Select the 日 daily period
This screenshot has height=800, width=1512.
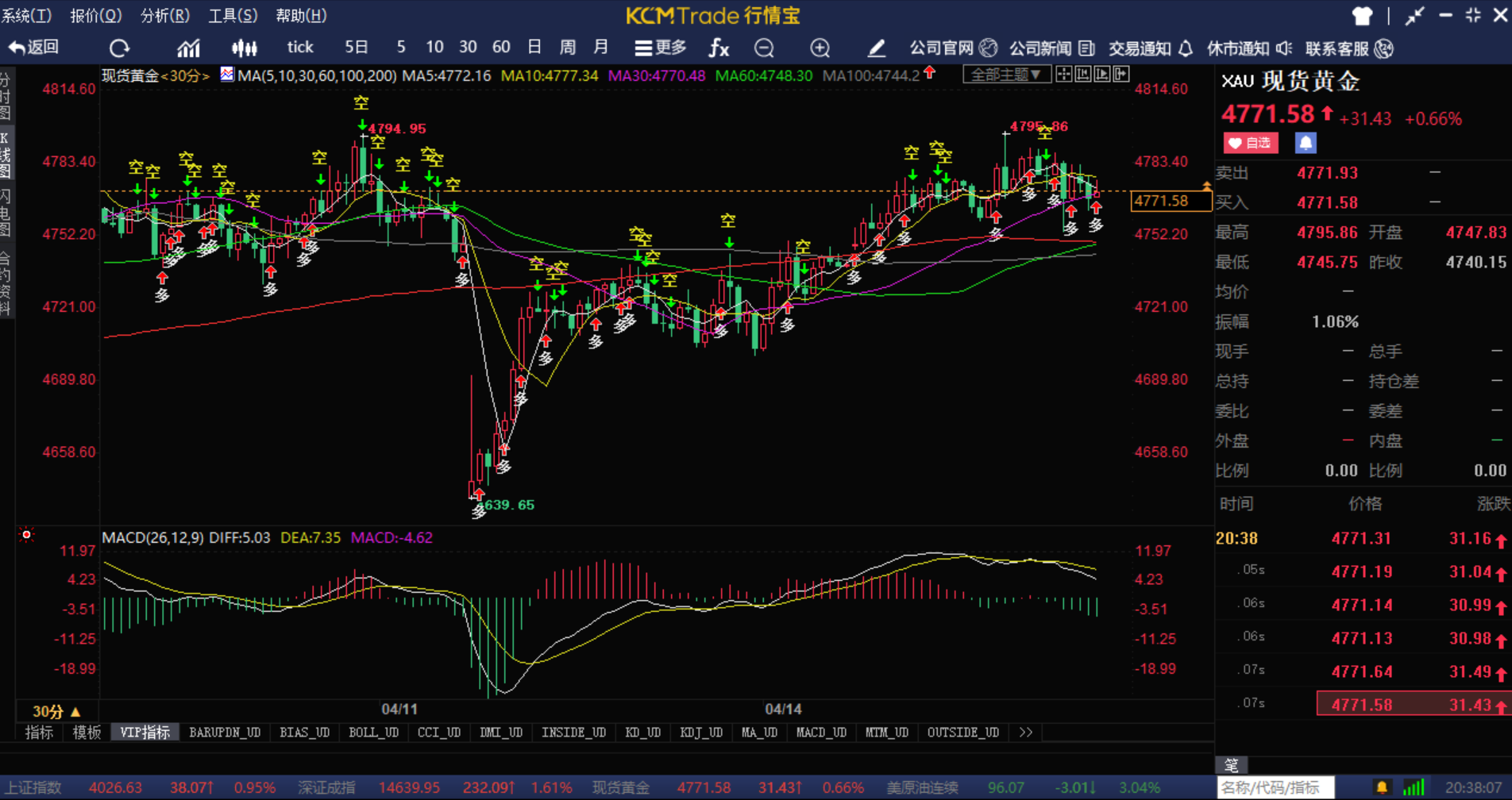(x=534, y=48)
